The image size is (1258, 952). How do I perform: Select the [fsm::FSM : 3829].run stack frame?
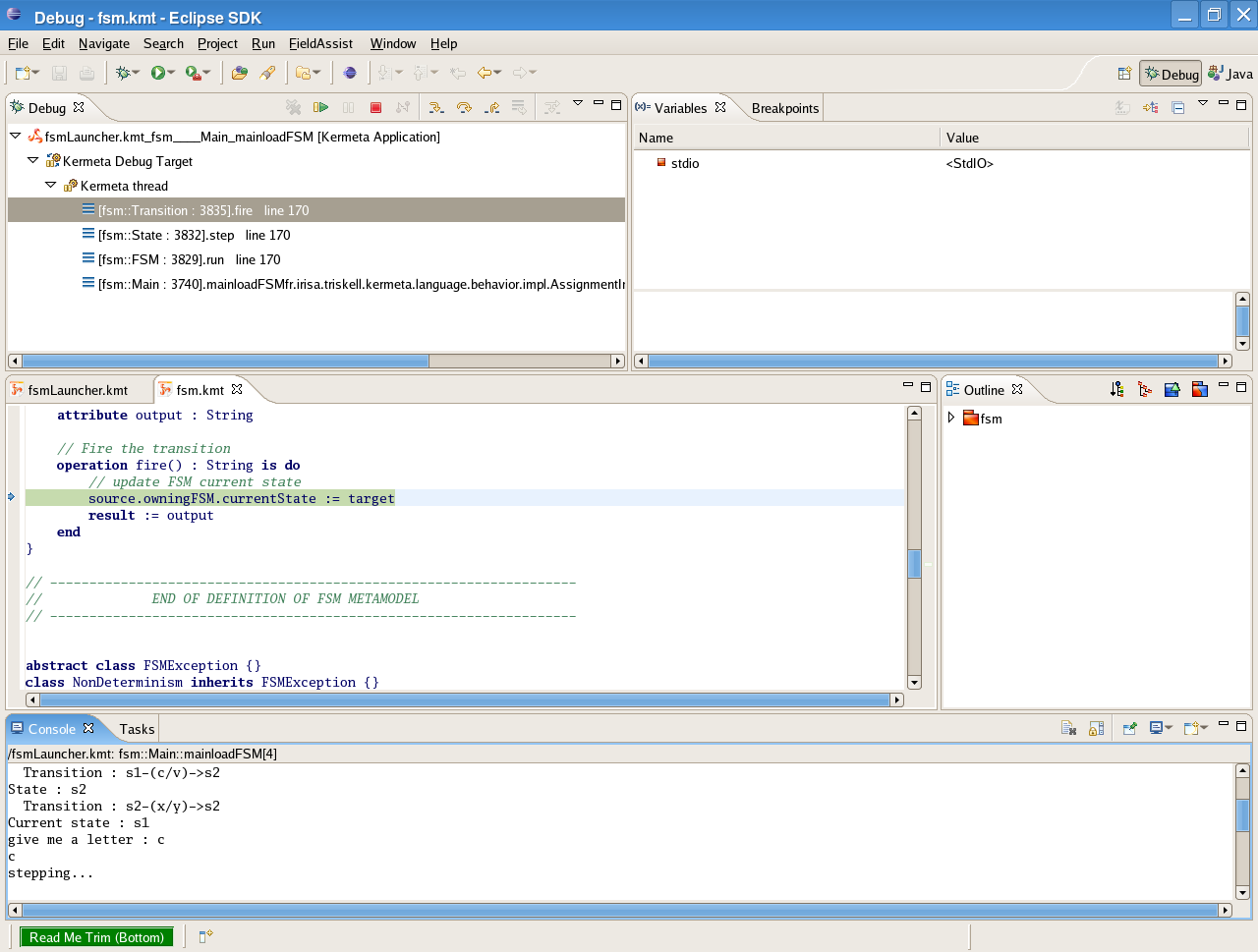315,259
